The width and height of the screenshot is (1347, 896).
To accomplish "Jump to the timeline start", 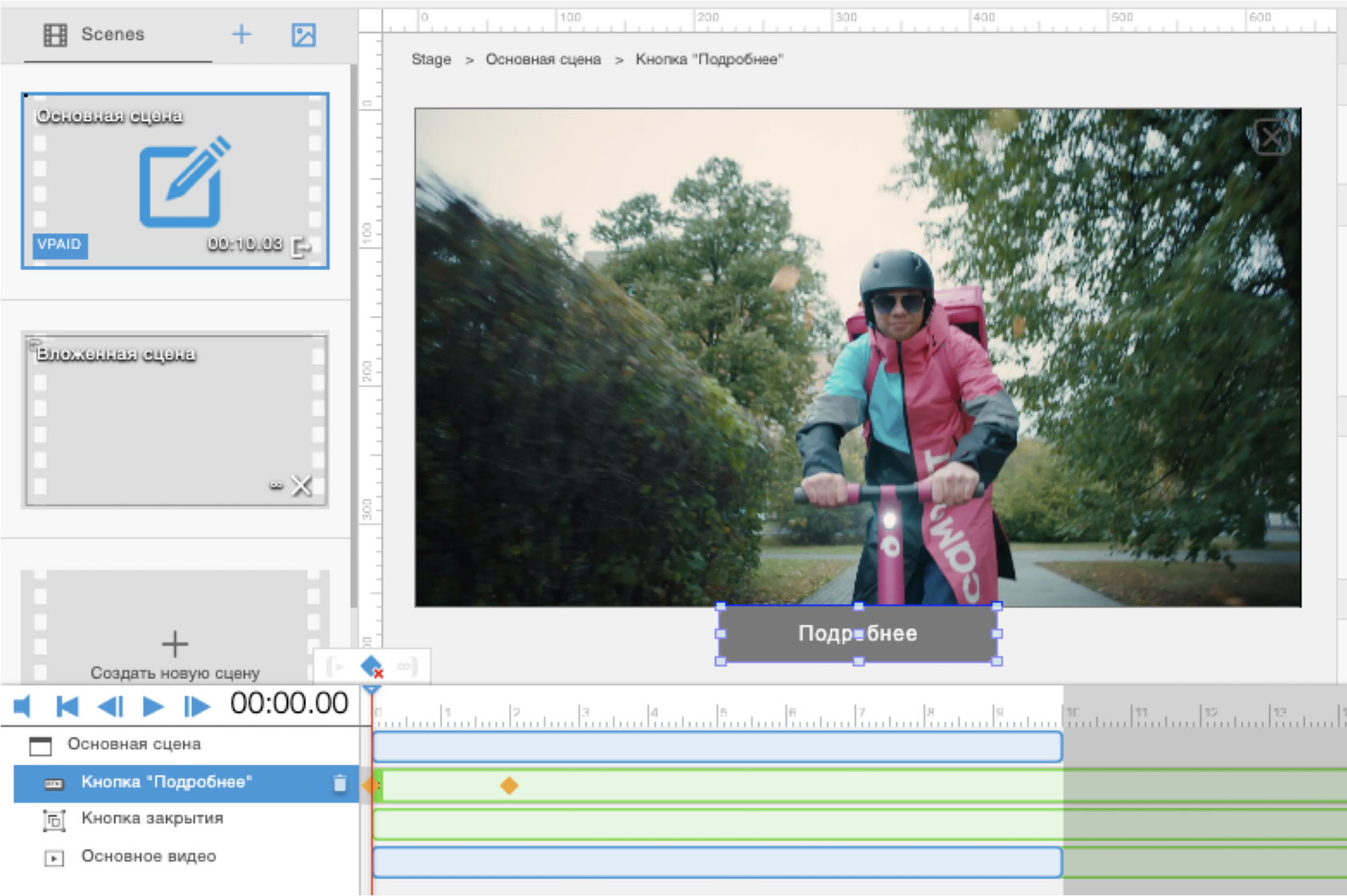I will click(x=67, y=706).
